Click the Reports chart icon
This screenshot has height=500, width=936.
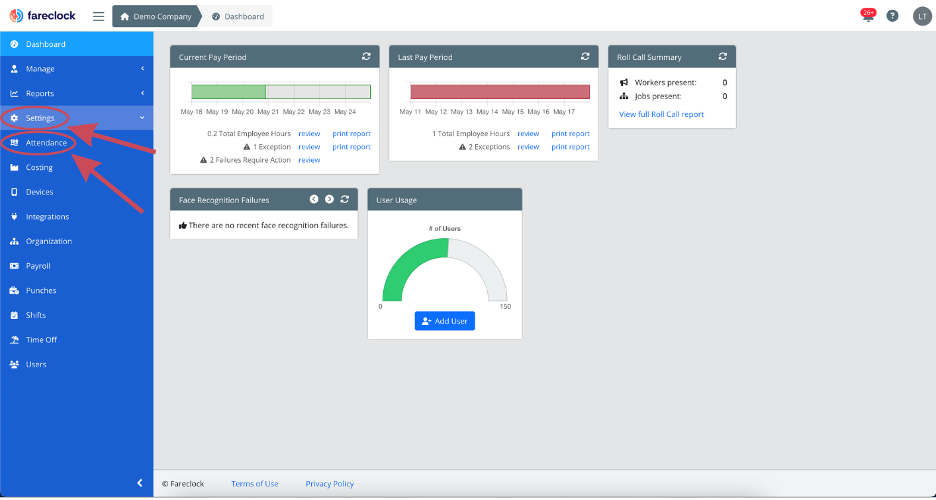click(14, 94)
